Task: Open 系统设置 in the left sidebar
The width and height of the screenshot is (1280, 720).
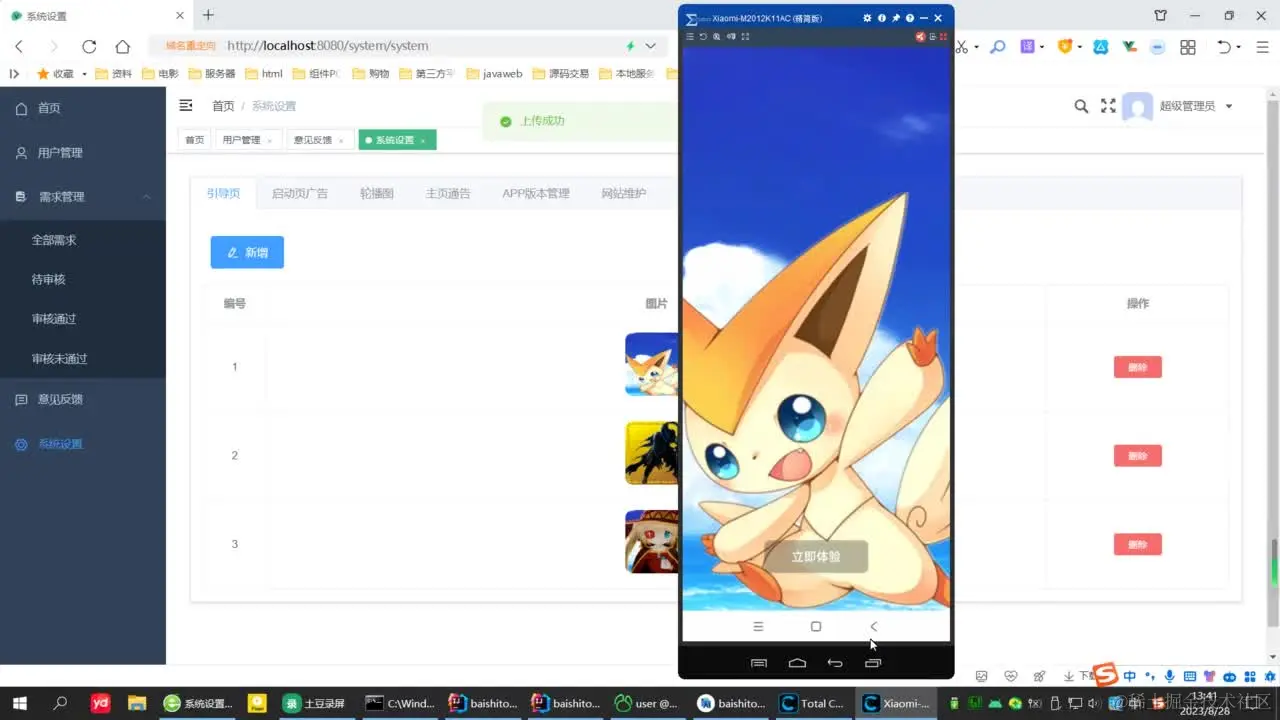Action: [x=83, y=444]
